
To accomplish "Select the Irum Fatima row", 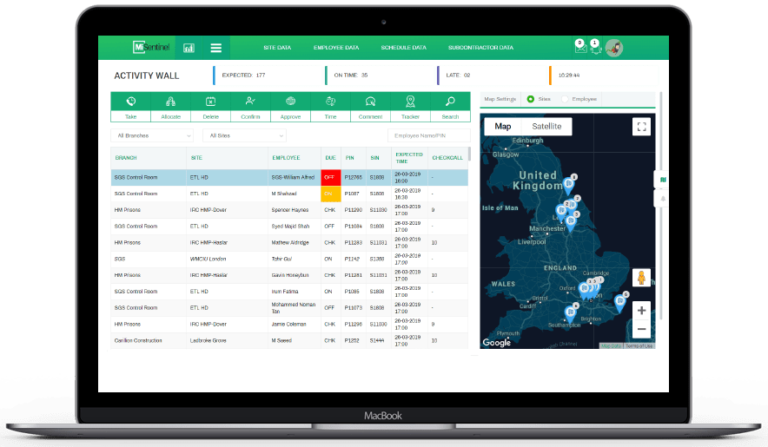I will 289,291.
